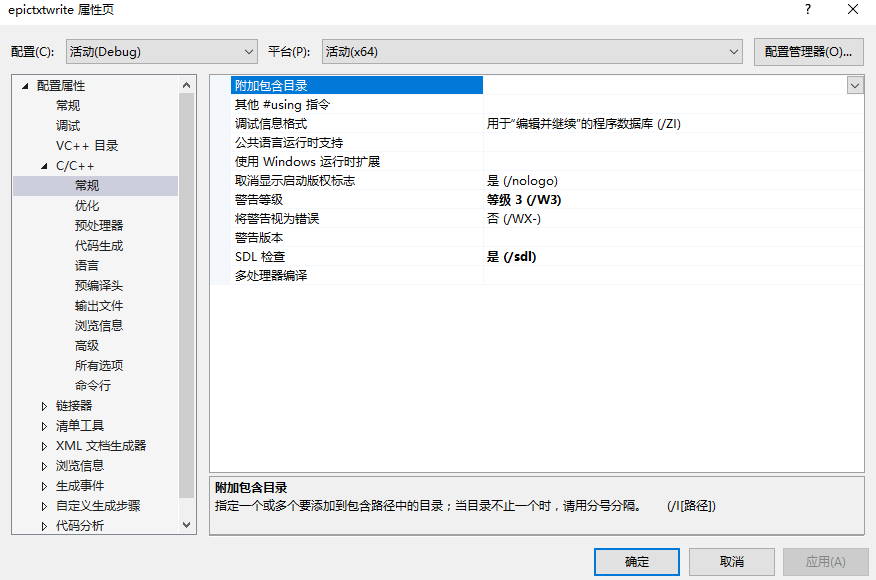Screen dimensions: 876x580
Task: Click the 确定 button
Action: pyautogui.click(x=636, y=561)
